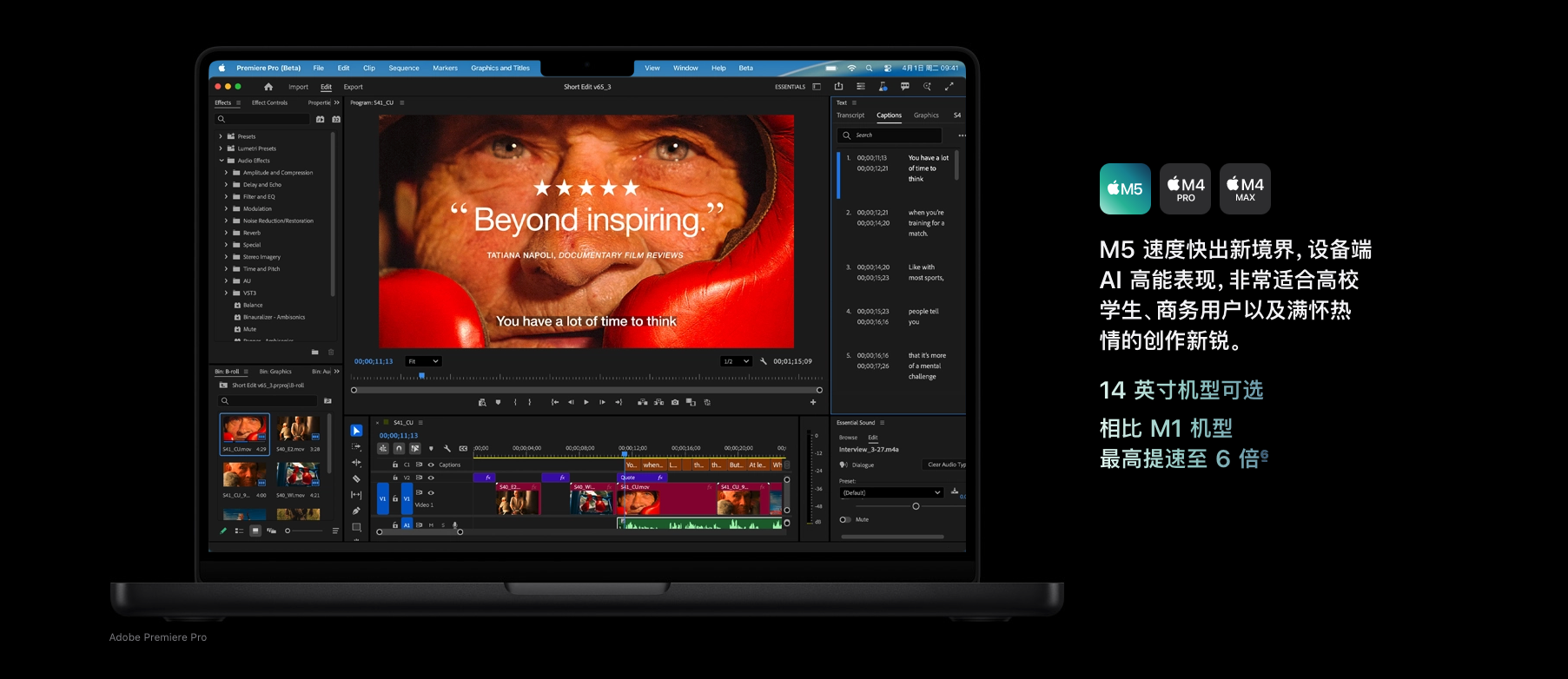
Task: Click New Bin folder icon in Project panel
Action: (327, 400)
